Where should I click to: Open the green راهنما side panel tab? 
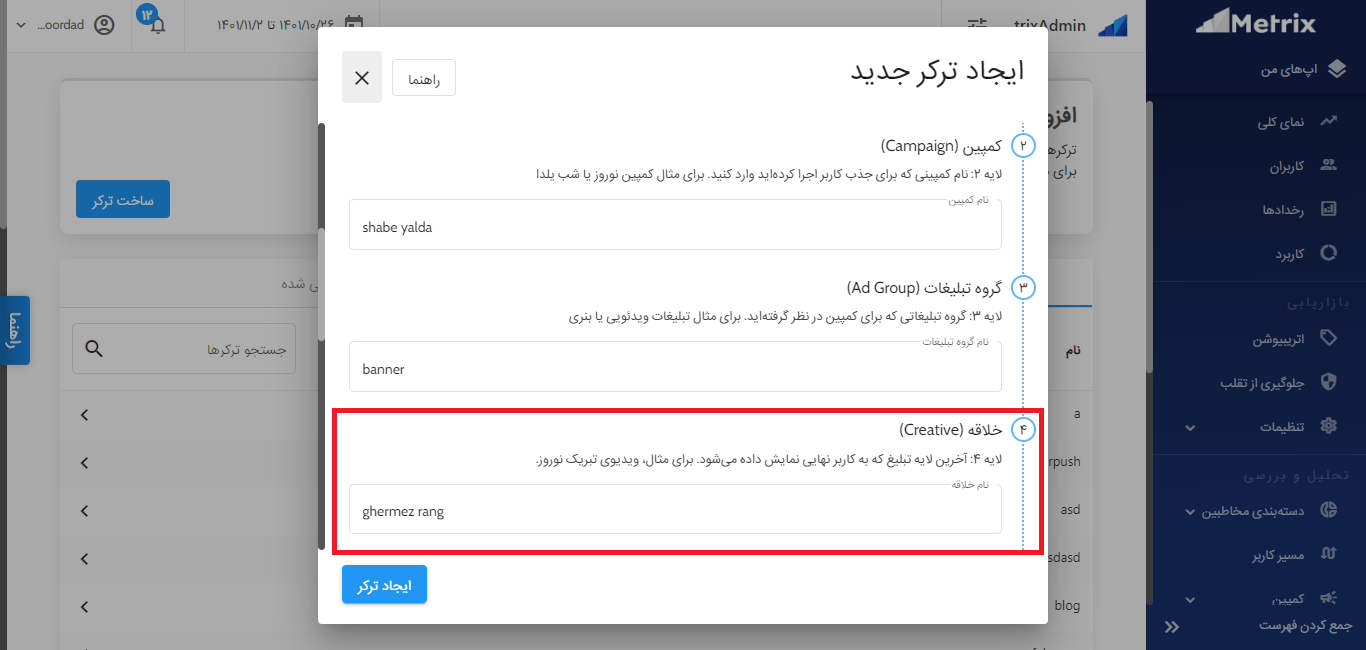coord(14,331)
